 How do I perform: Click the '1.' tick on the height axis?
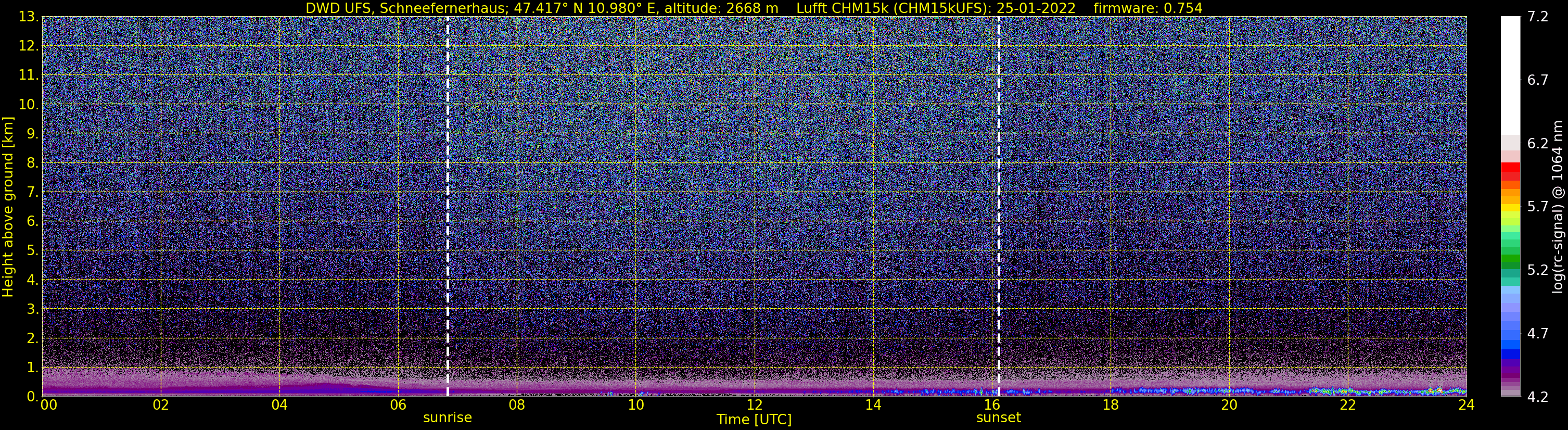click(x=32, y=368)
